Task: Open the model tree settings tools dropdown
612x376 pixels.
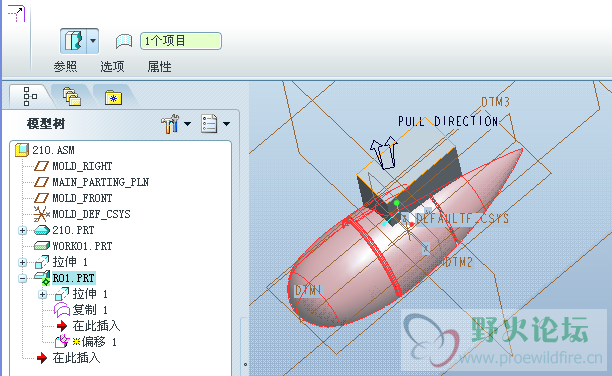Action: point(176,124)
